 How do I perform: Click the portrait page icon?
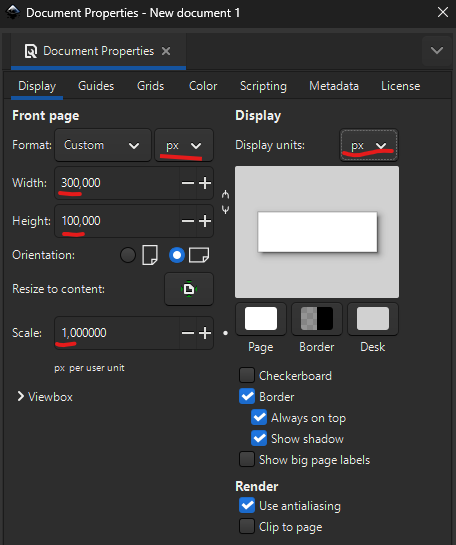click(150, 255)
